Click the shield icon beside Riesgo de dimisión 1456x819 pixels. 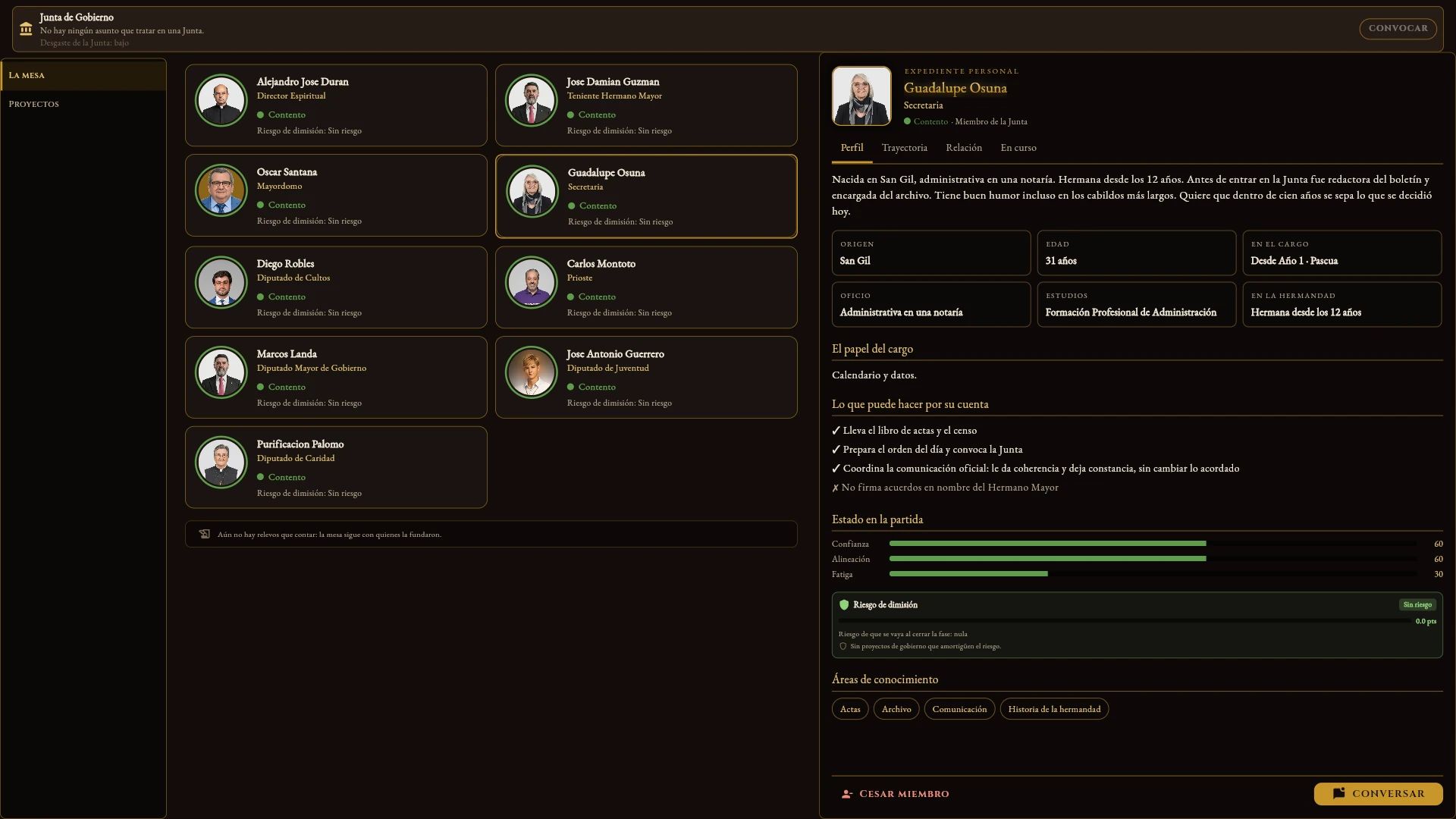click(844, 604)
